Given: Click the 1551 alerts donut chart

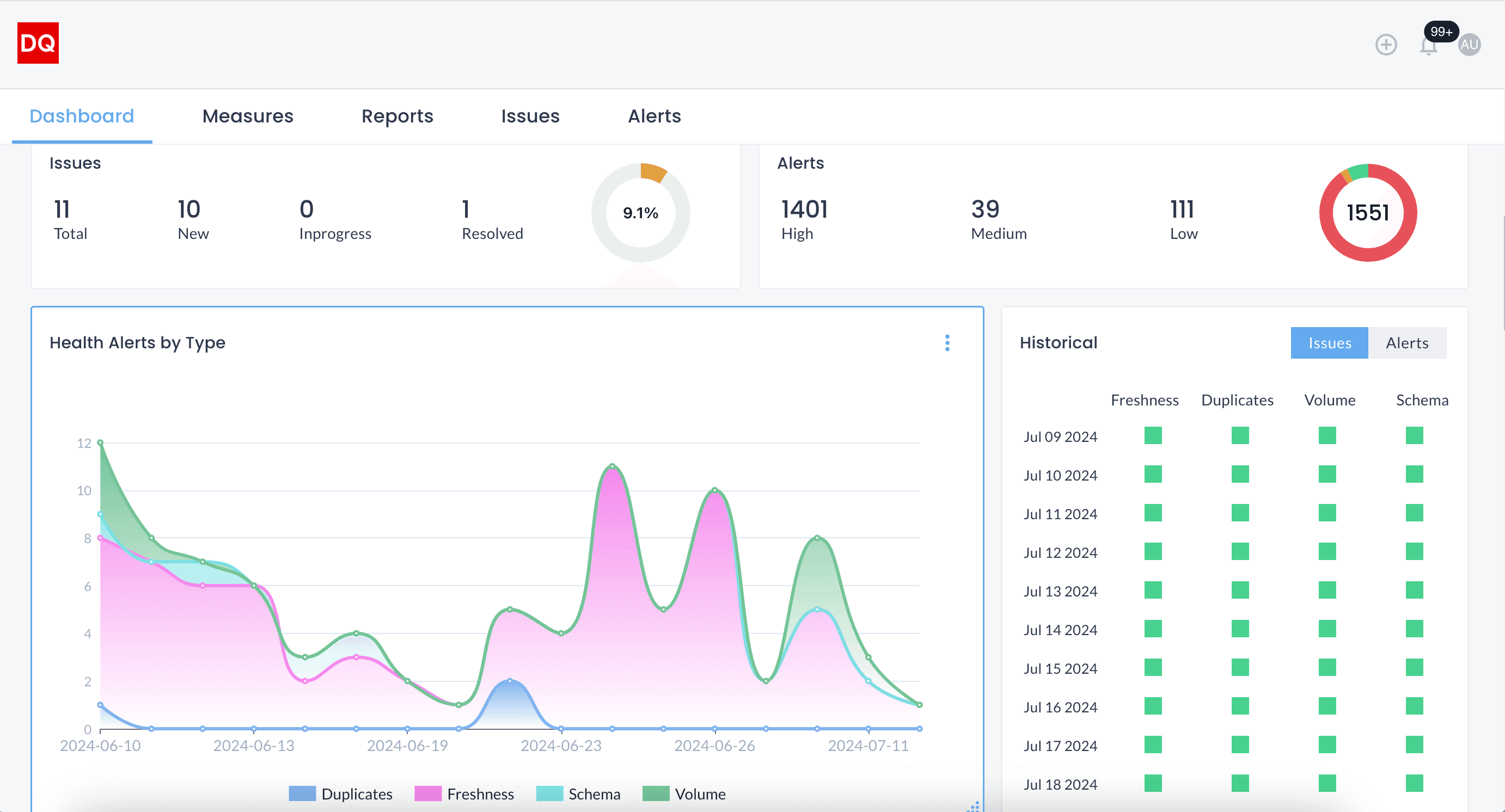Looking at the screenshot, I should click(x=1368, y=212).
